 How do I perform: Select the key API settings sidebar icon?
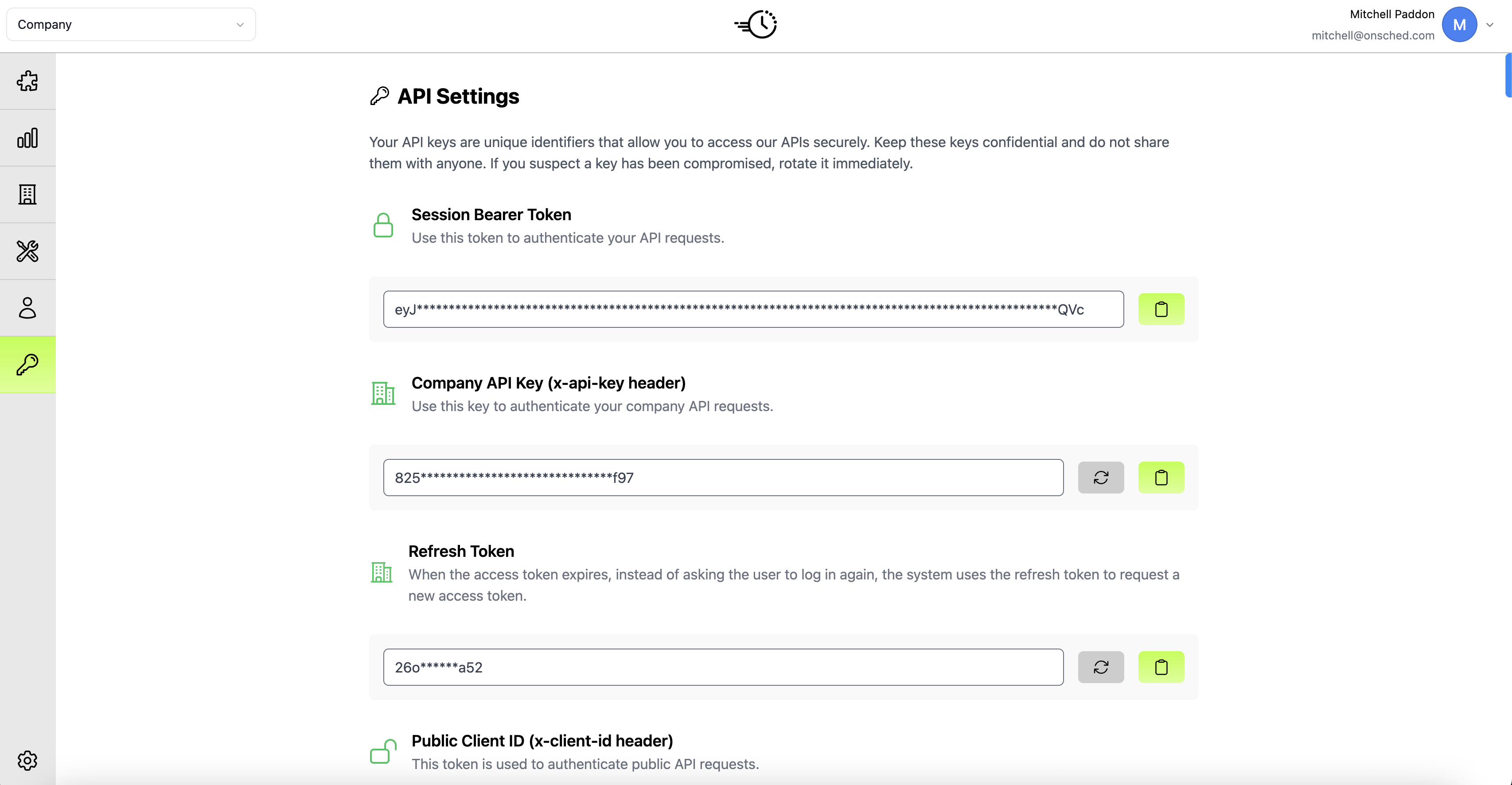click(x=27, y=364)
